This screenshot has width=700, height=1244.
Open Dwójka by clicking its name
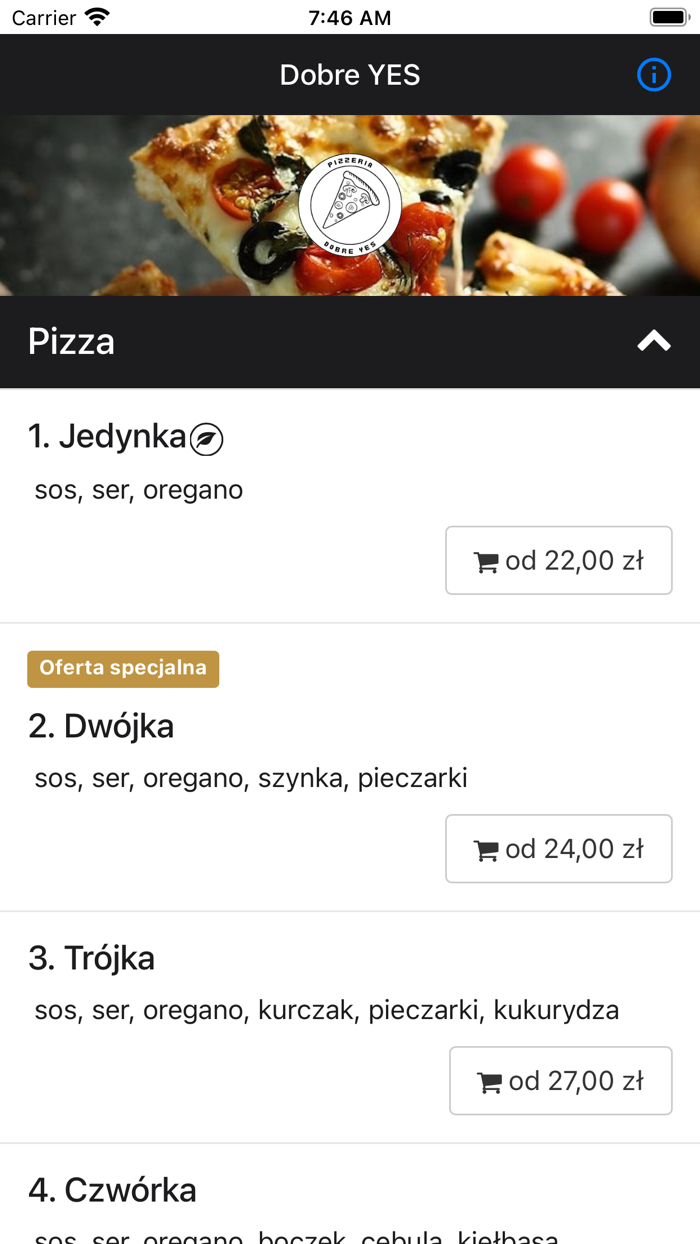click(100, 726)
